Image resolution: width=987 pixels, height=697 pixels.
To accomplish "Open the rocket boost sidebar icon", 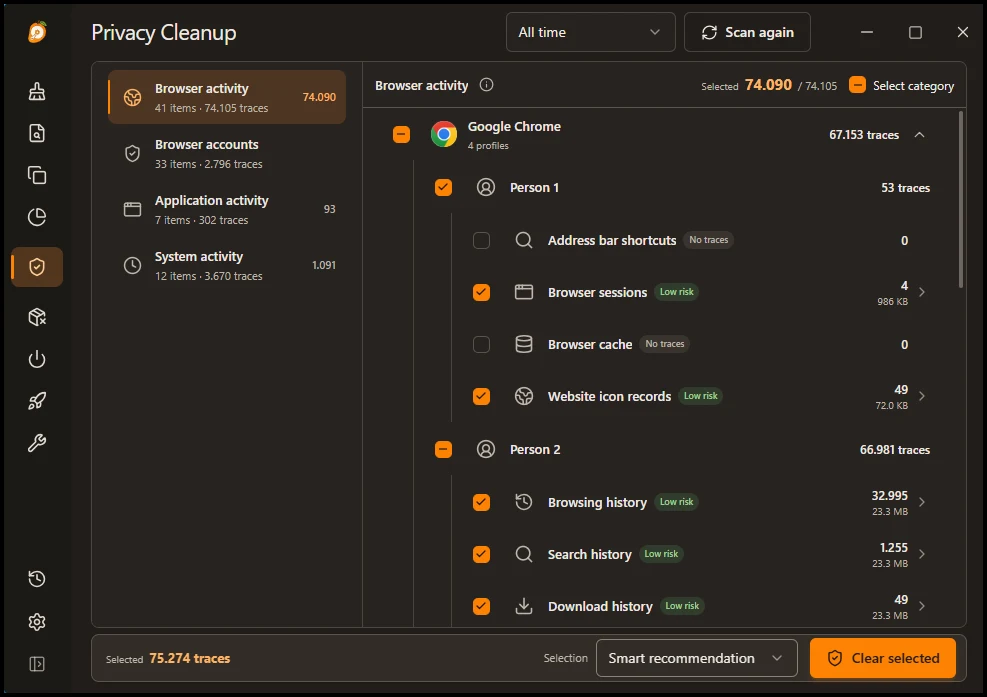I will [37, 401].
